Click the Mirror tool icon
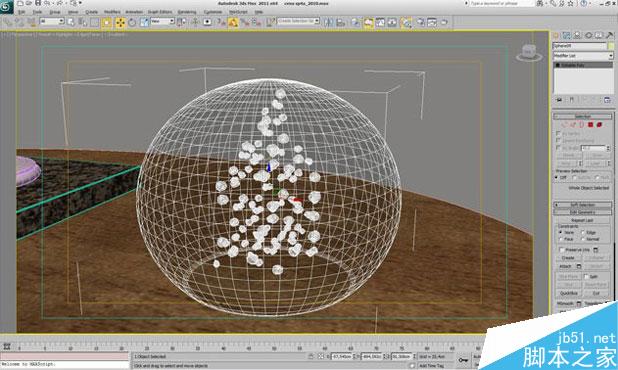618x370 pixels. (329, 22)
